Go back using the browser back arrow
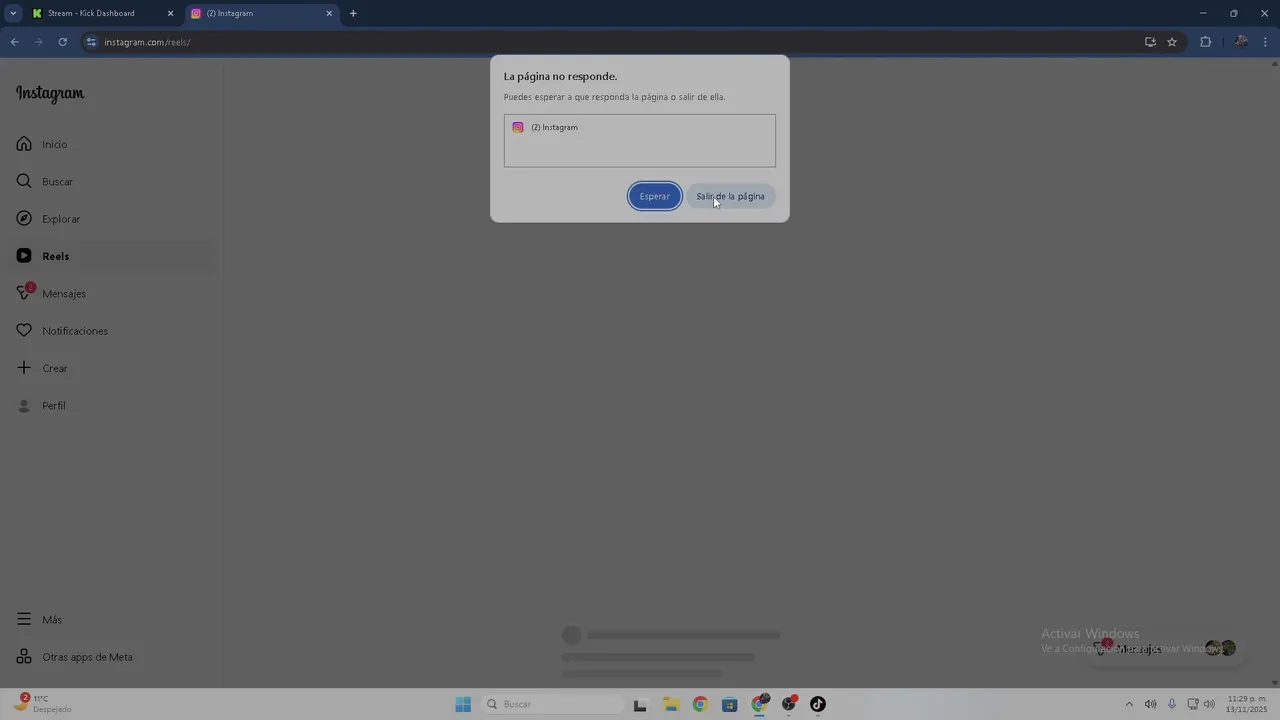 click(x=14, y=42)
